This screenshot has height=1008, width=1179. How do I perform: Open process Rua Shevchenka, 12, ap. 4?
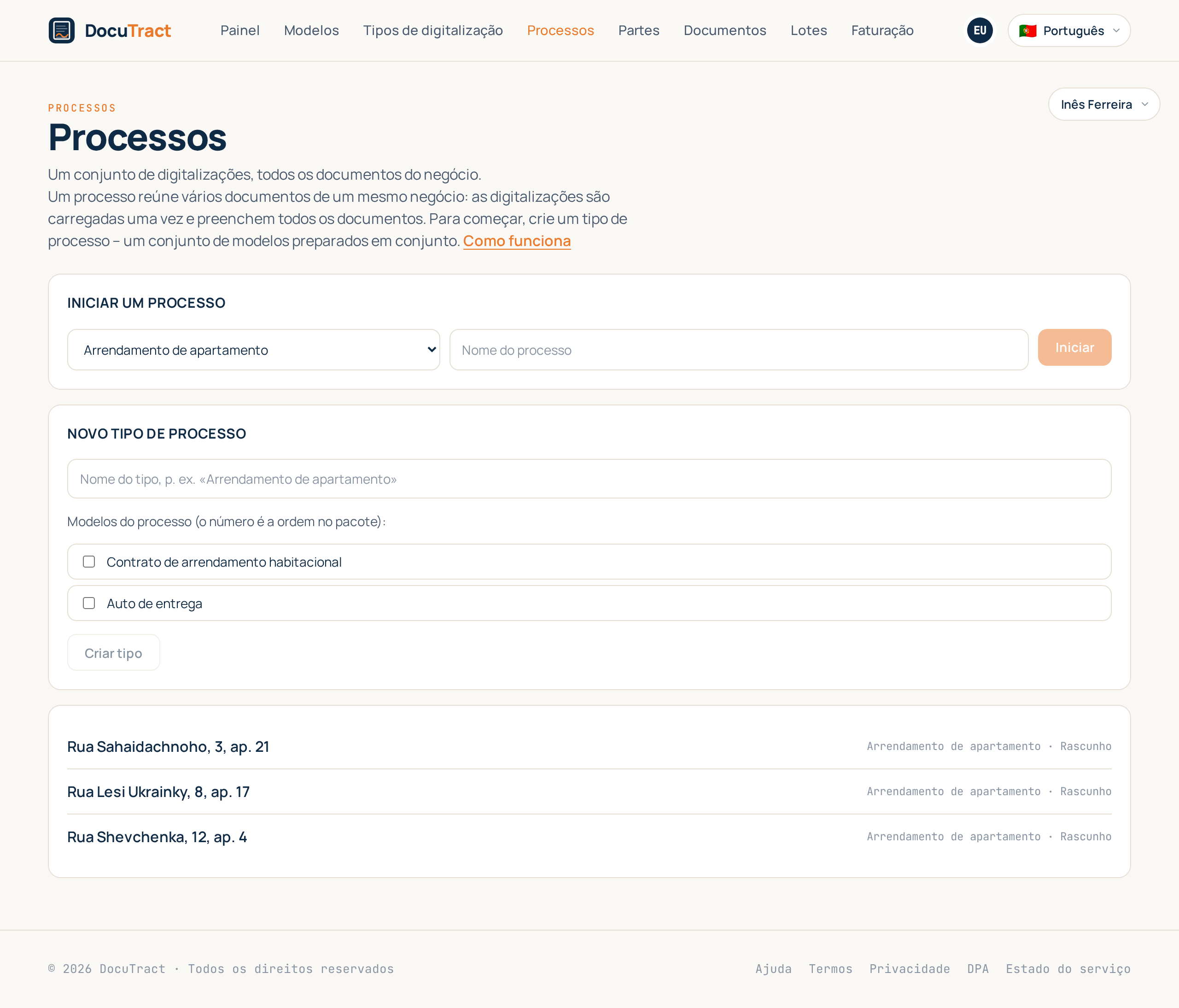click(x=157, y=837)
